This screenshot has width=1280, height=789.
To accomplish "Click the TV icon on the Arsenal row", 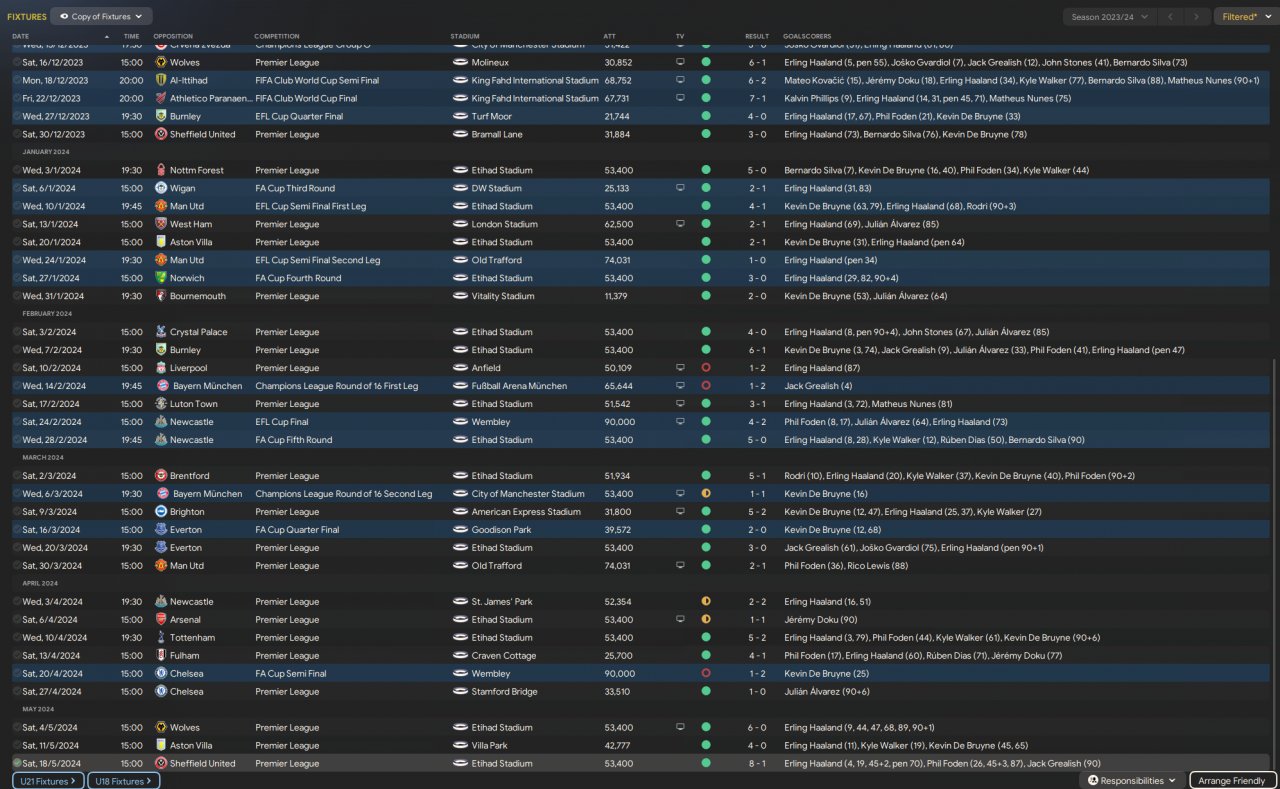I will (x=681, y=620).
